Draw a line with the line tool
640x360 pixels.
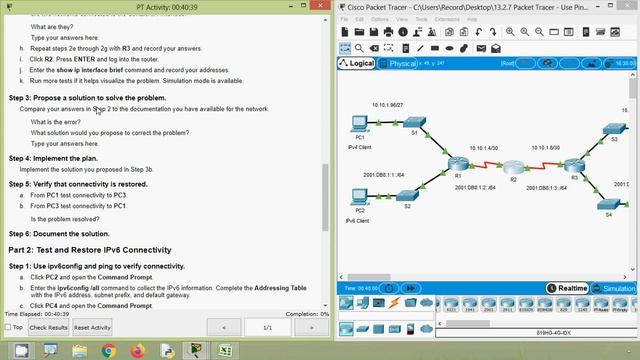(420, 49)
